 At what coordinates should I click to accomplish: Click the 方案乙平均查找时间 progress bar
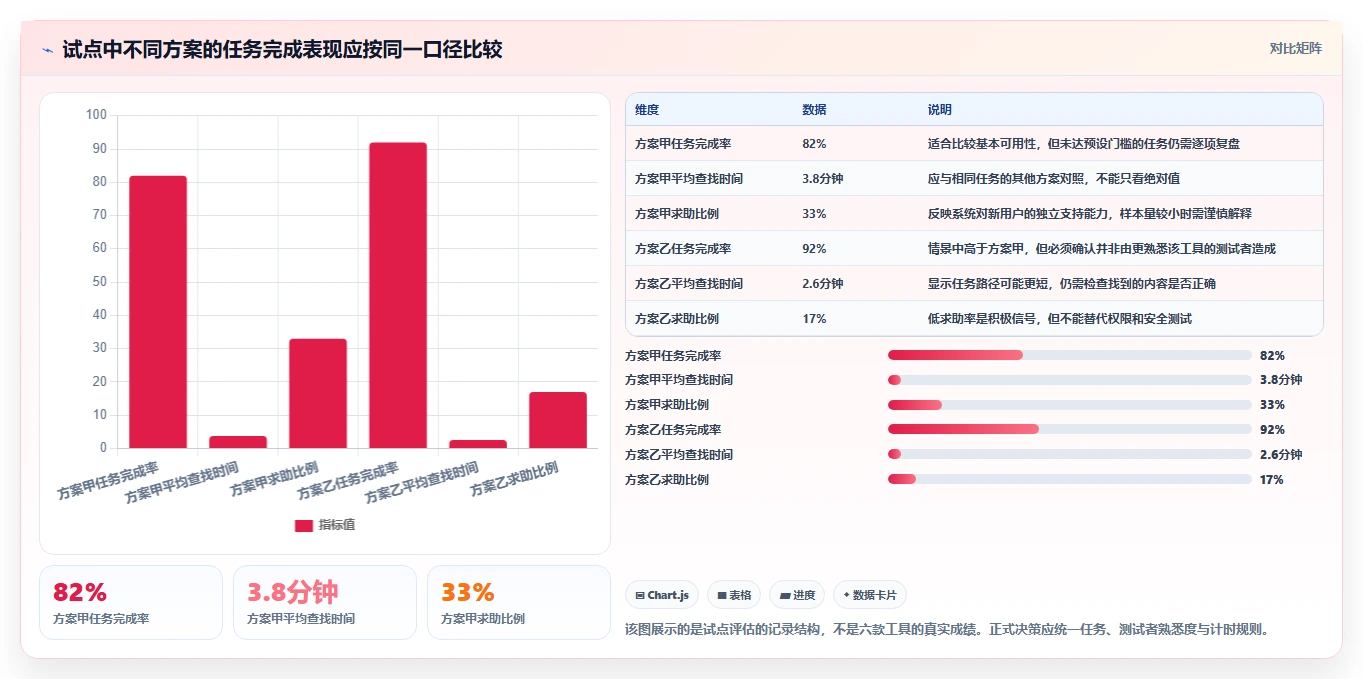point(1070,455)
